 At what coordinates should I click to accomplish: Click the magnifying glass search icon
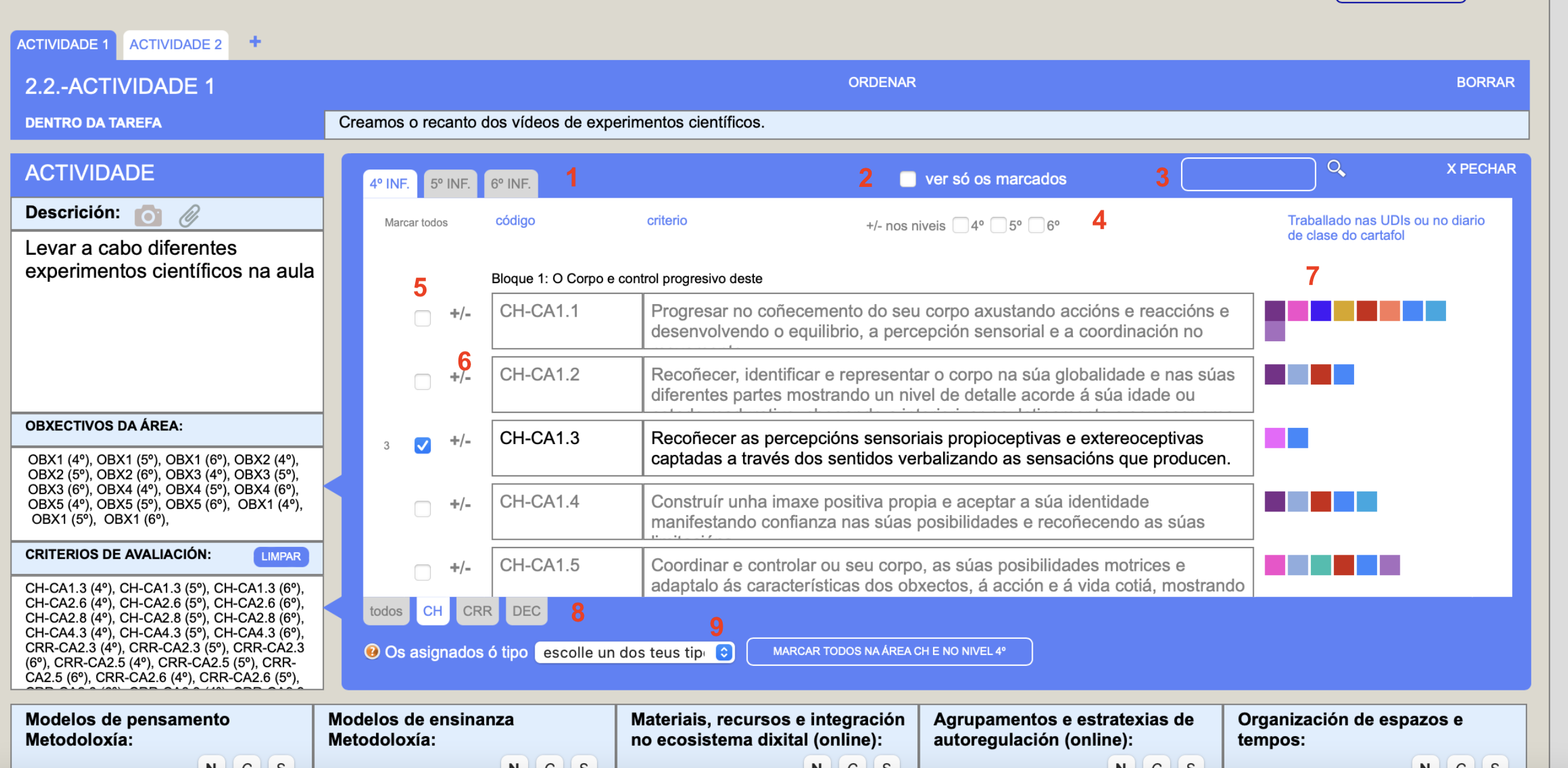[1336, 168]
